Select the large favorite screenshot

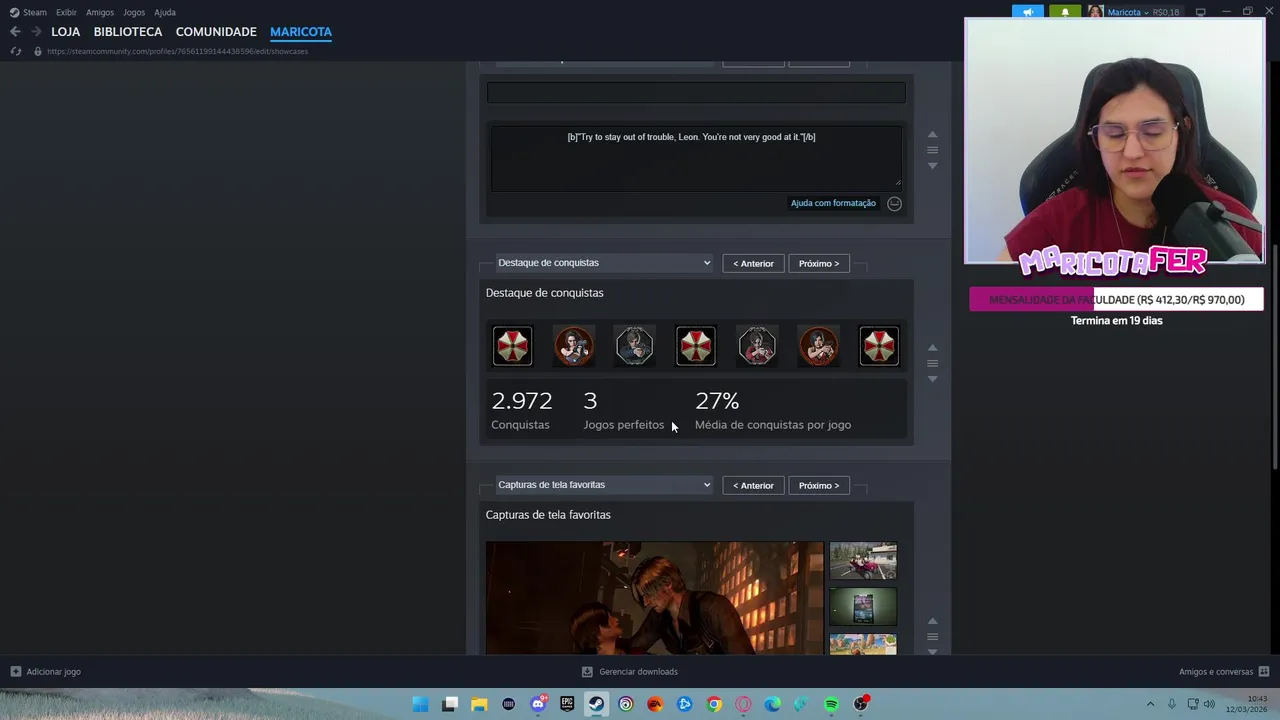655,598
